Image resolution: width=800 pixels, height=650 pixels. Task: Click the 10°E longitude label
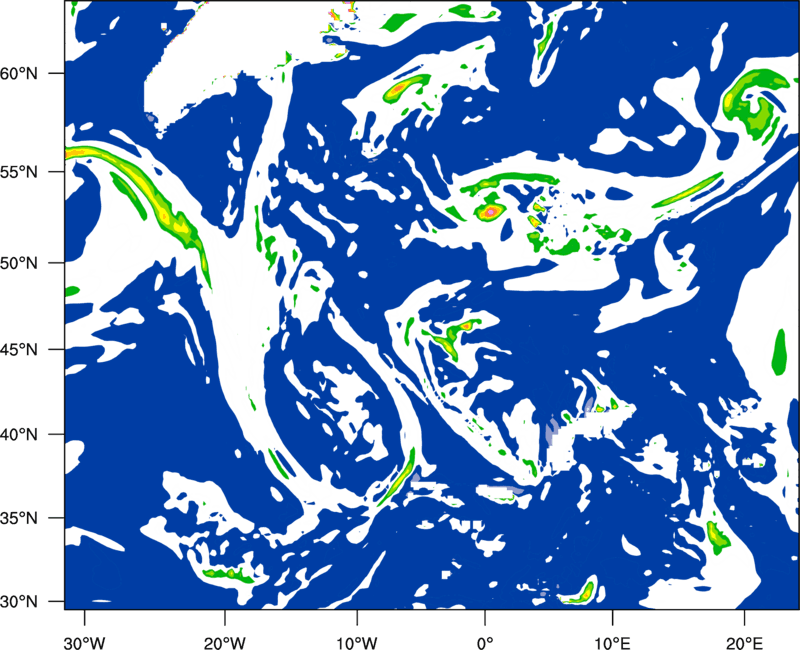pyautogui.click(x=612, y=643)
